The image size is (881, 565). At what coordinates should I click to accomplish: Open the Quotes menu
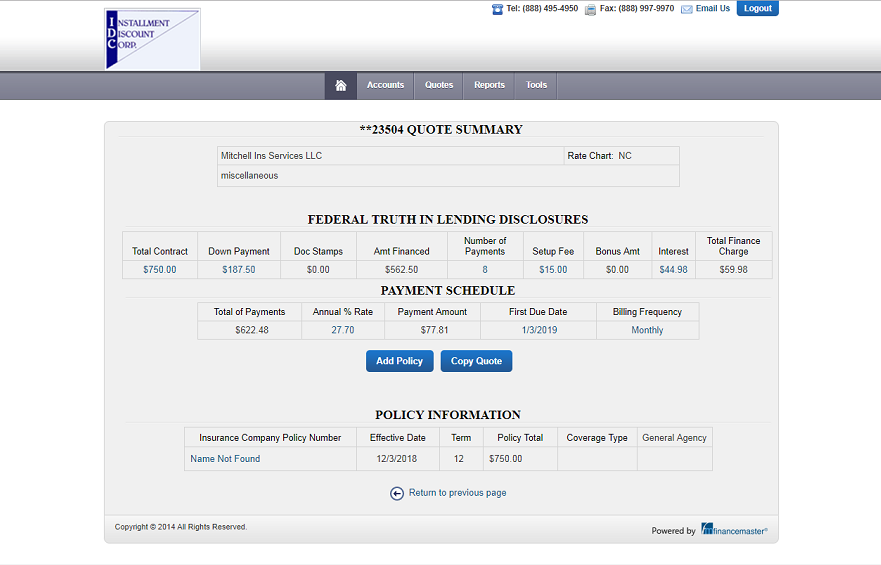[x=439, y=85]
